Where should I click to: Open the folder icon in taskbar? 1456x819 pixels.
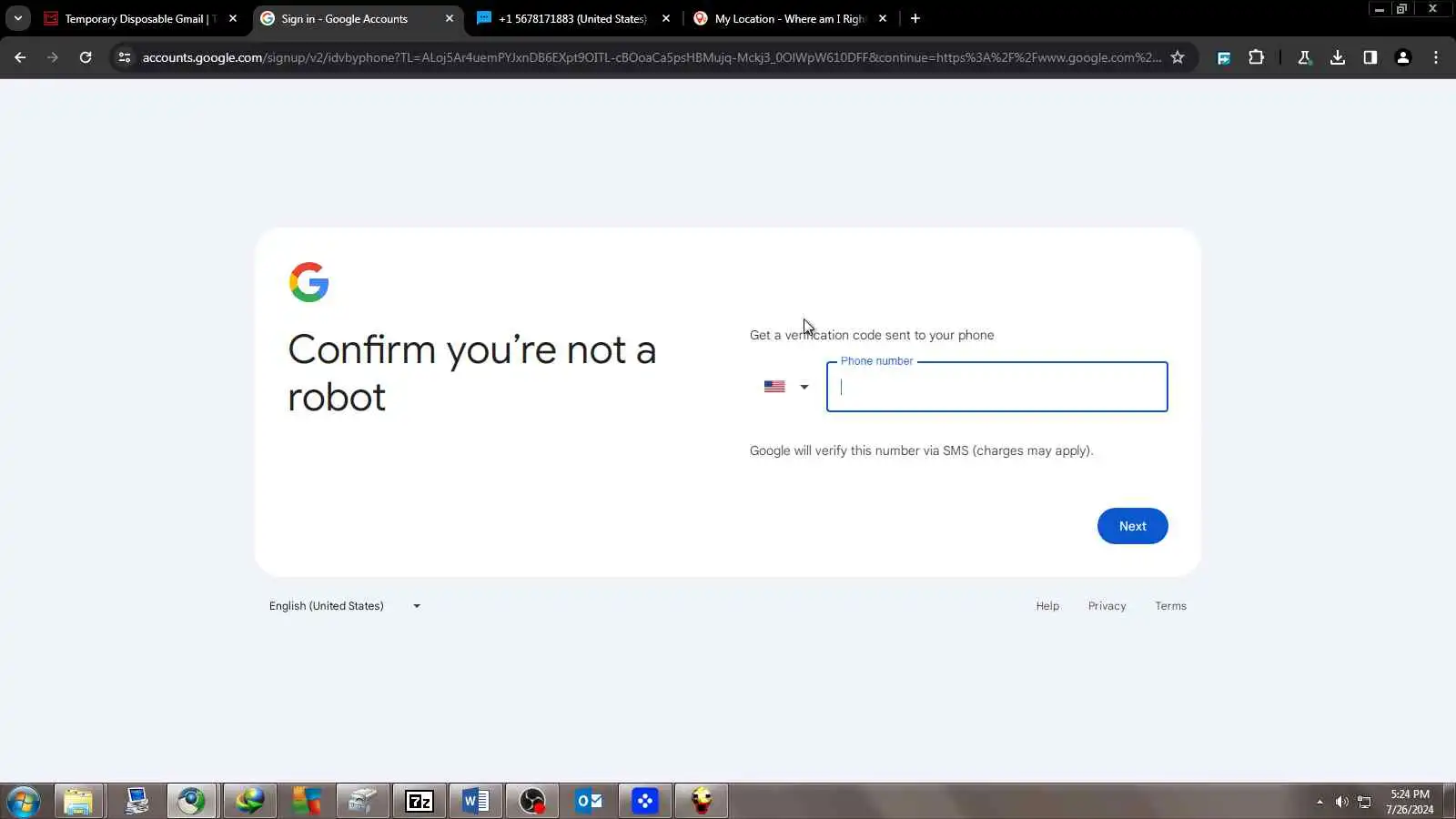[78, 802]
